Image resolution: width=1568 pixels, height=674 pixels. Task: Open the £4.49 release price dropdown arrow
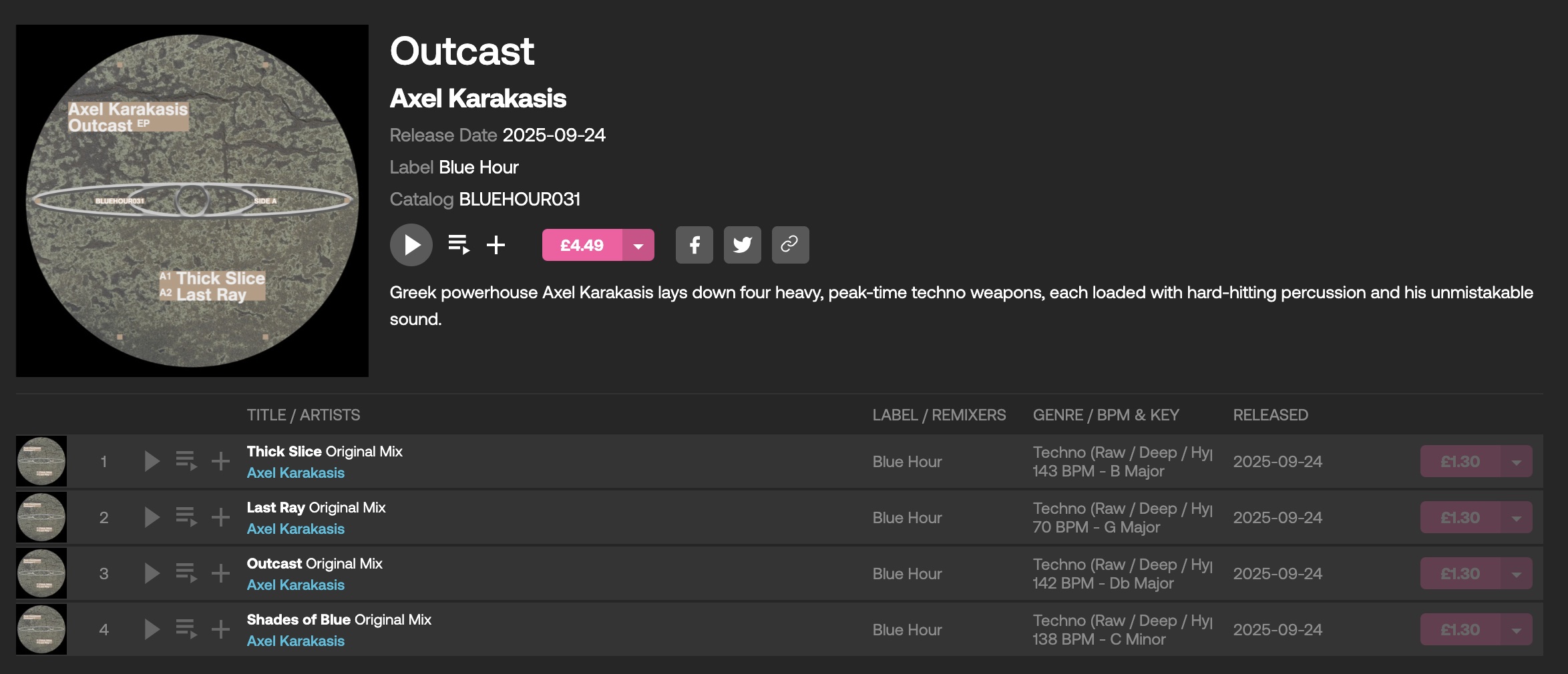[x=638, y=246]
